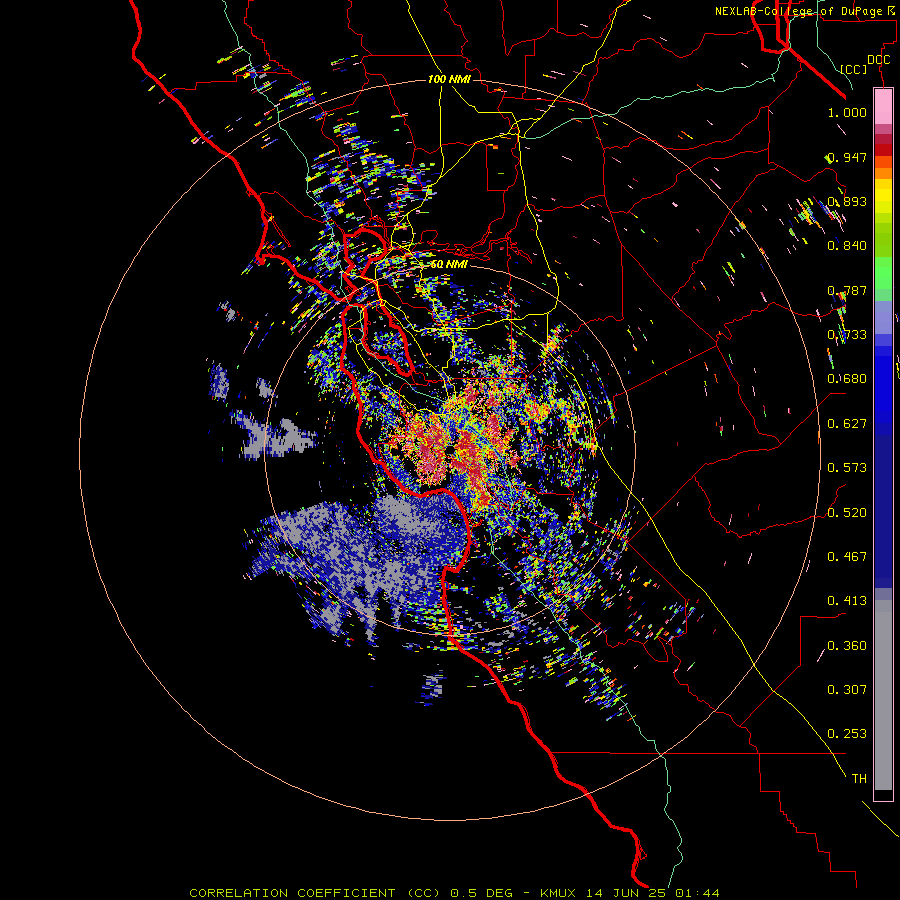Click the 0.573 legend value

(847, 468)
